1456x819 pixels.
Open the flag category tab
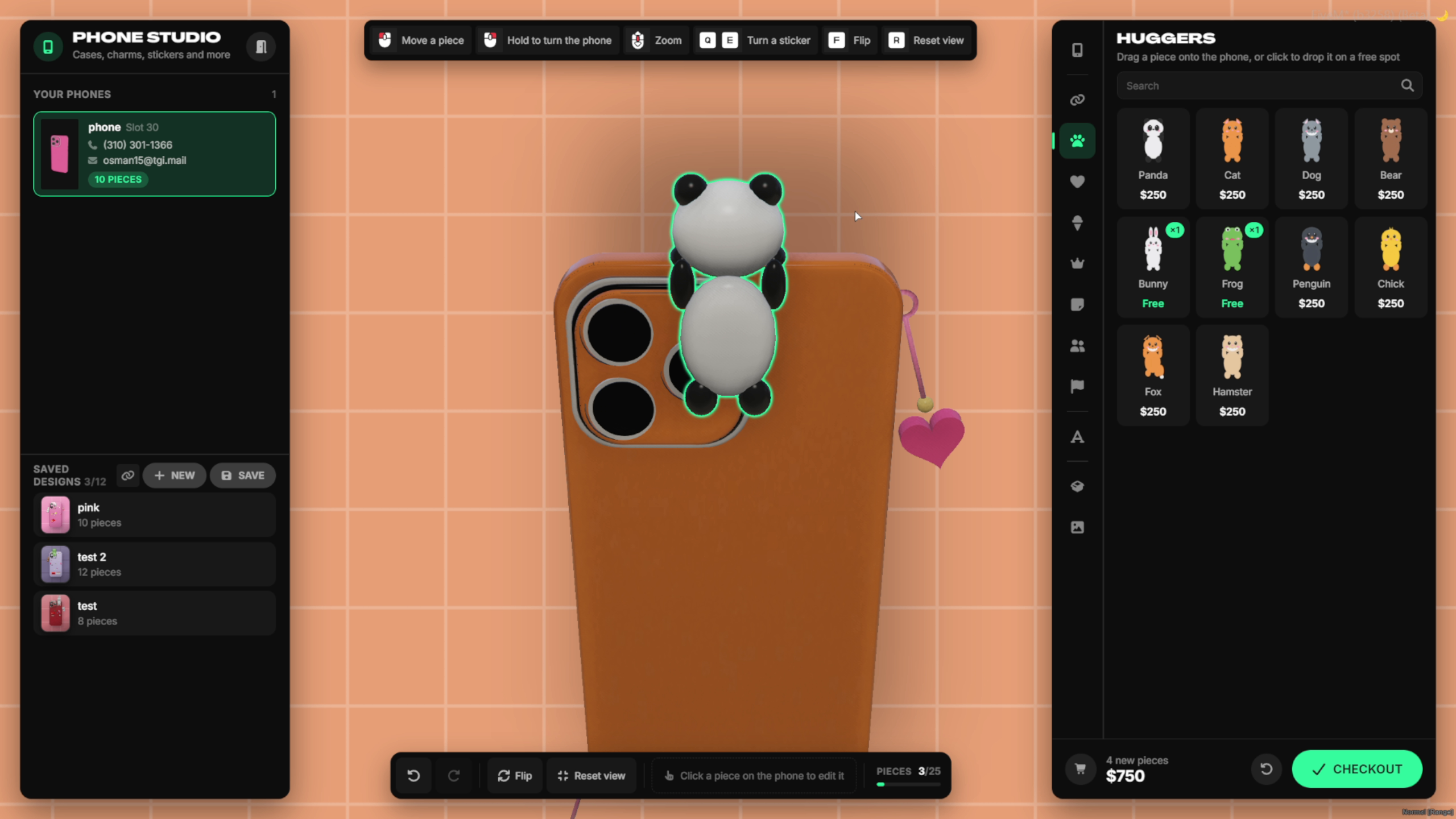pyautogui.click(x=1077, y=387)
